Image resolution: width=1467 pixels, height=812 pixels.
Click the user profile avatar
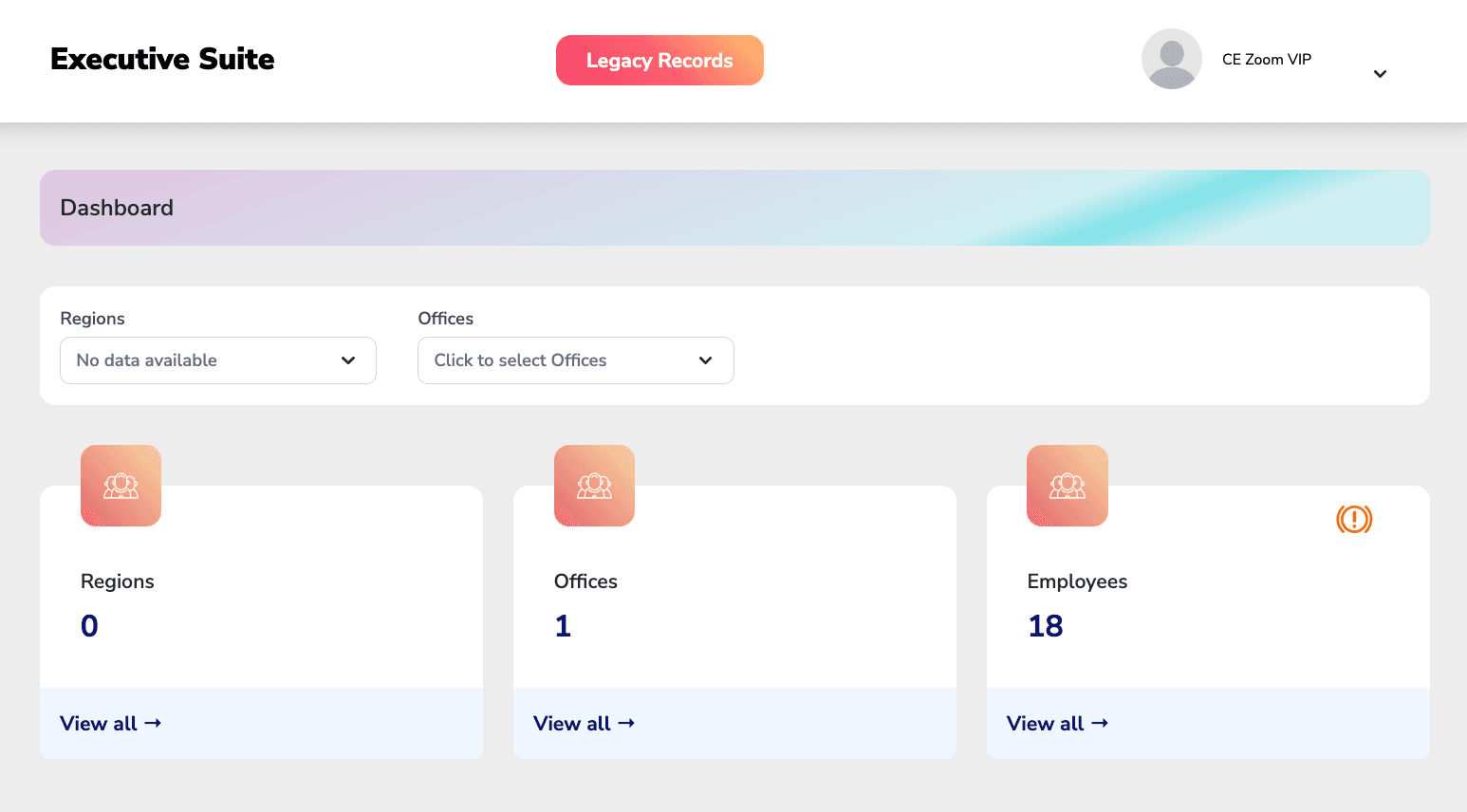pyautogui.click(x=1171, y=59)
